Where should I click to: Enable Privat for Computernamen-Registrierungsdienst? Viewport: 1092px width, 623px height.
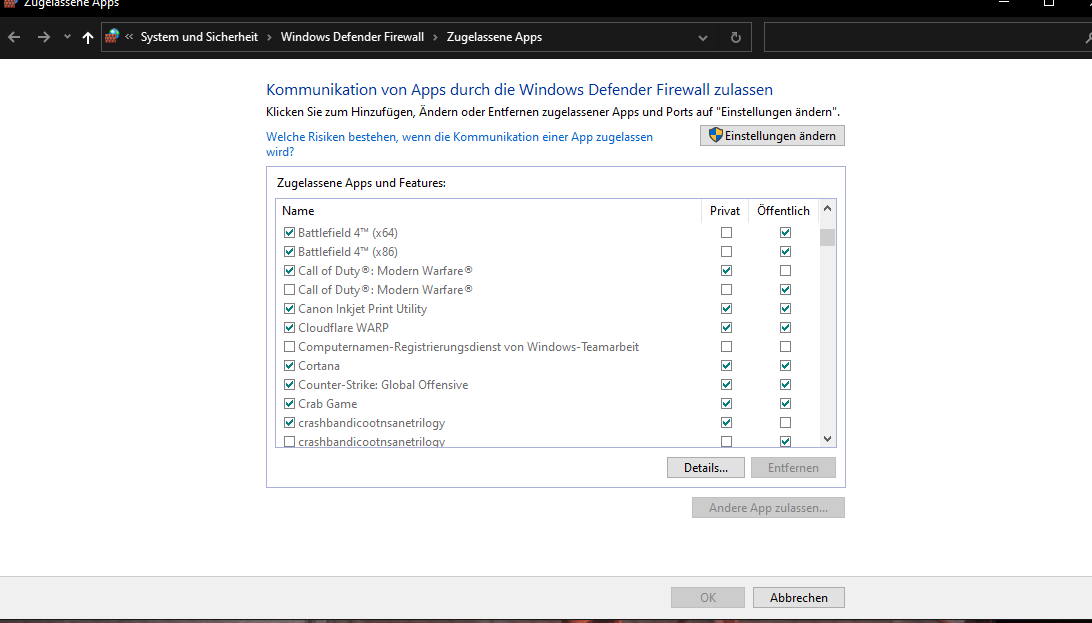click(x=726, y=347)
